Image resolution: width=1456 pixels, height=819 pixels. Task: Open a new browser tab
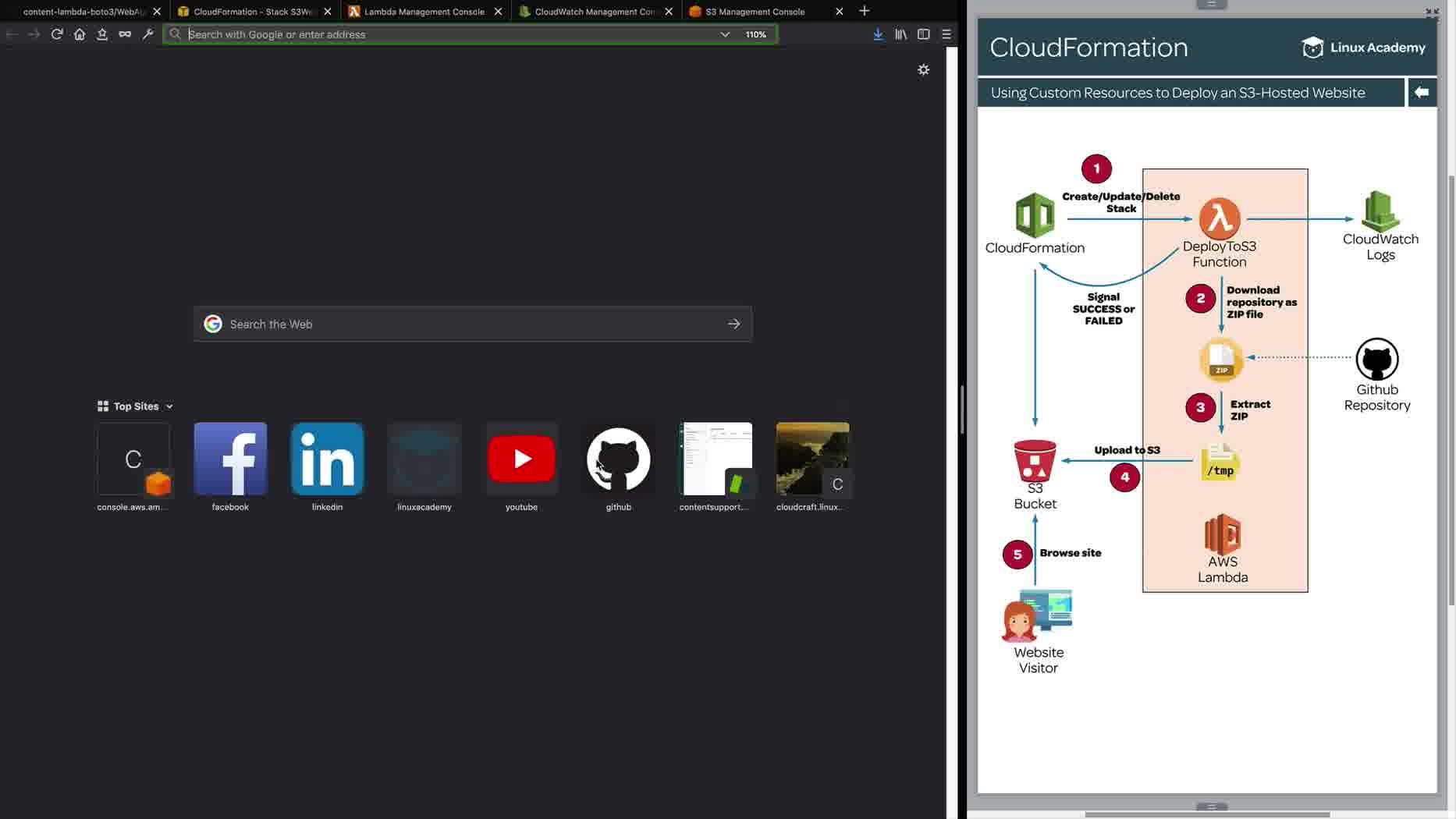[864, 11]
